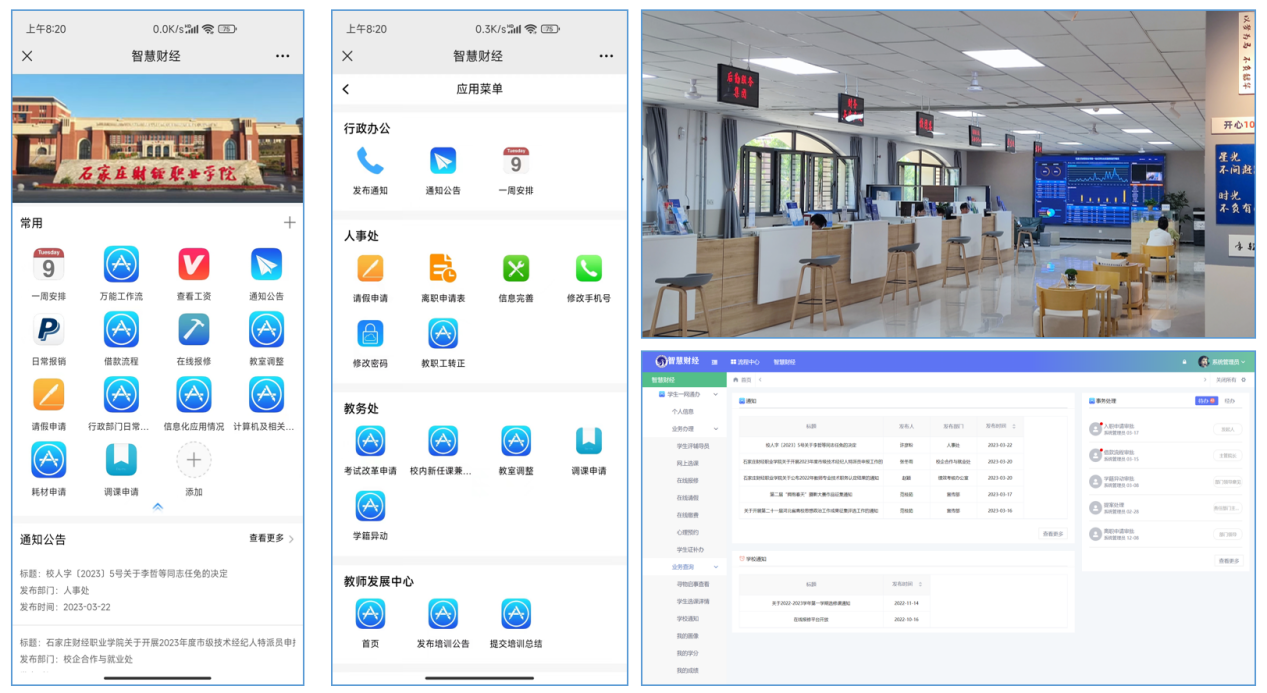Launch the 借款流程 loan process icon
Screen dimensions: 1267x693
(121, 330)
